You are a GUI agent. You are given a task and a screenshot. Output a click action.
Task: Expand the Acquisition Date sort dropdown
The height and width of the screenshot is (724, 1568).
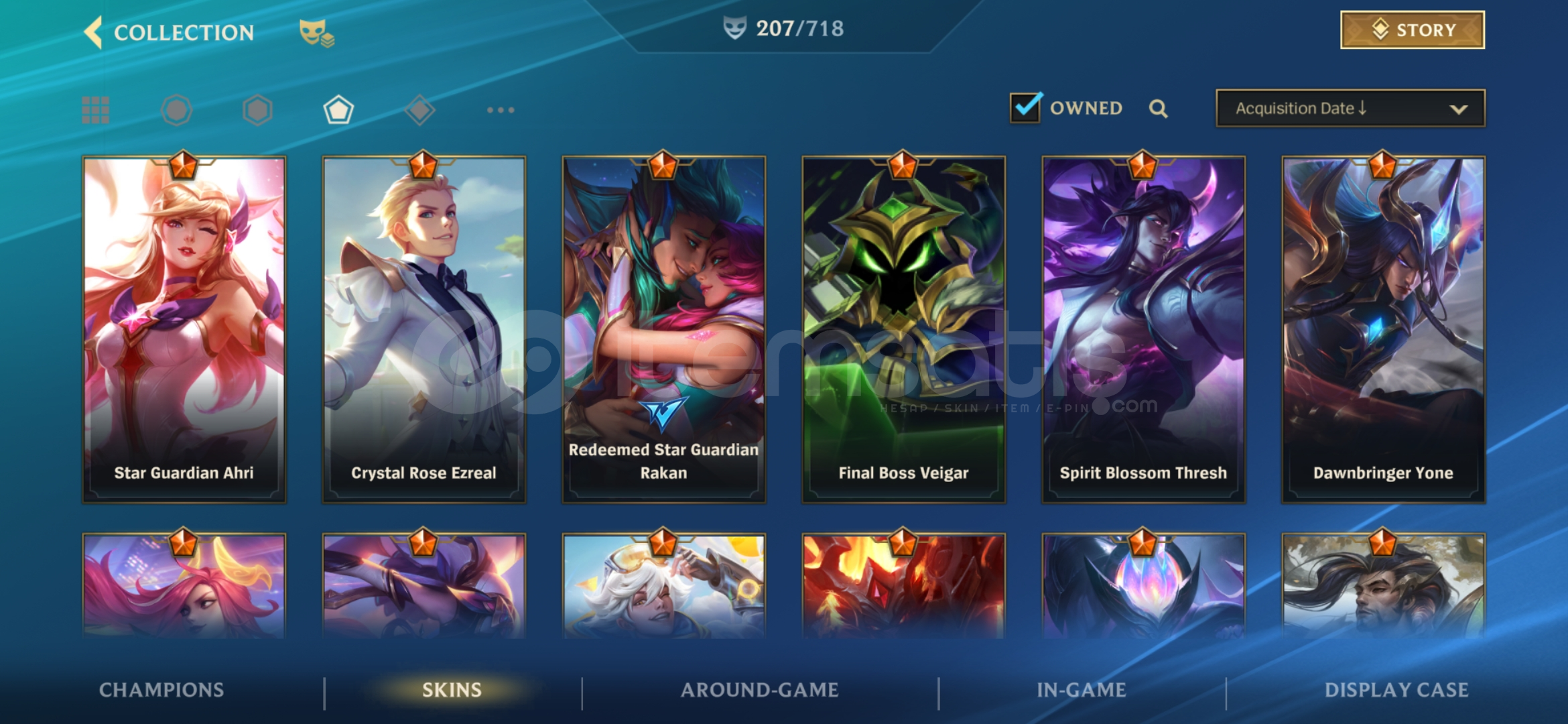click(1350, 108)
